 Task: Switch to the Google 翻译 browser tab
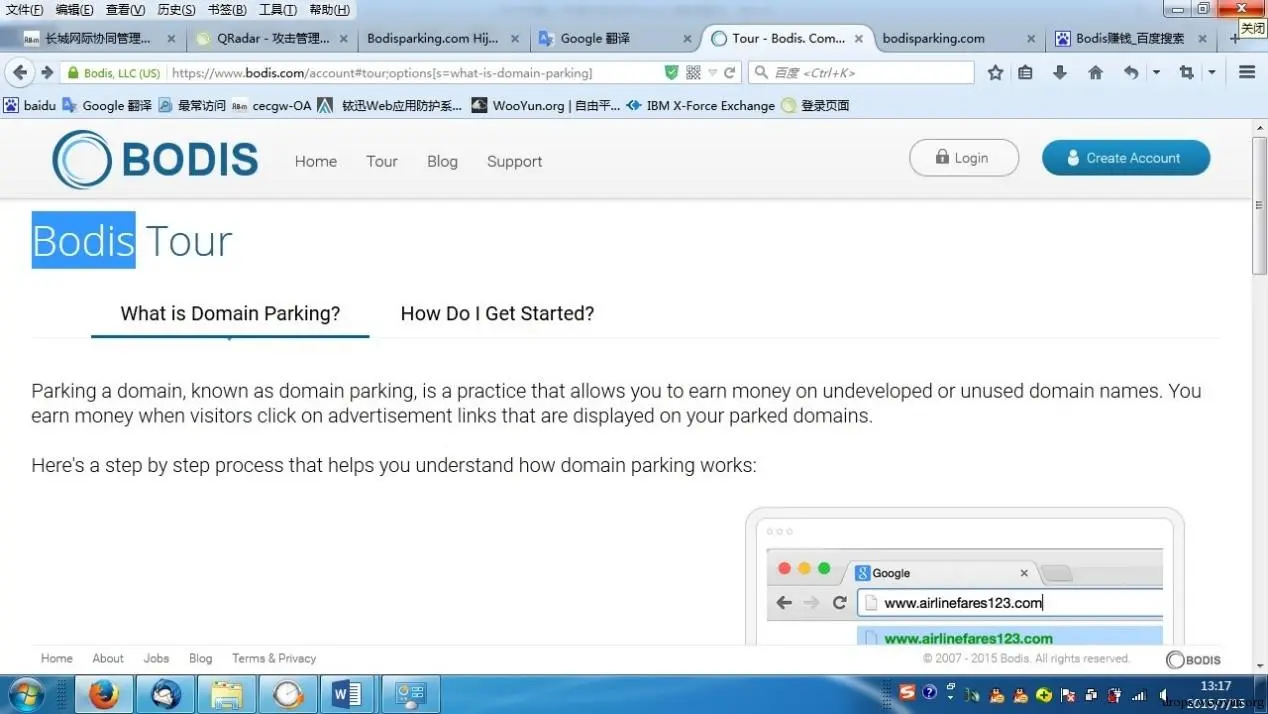coord(612,38)
